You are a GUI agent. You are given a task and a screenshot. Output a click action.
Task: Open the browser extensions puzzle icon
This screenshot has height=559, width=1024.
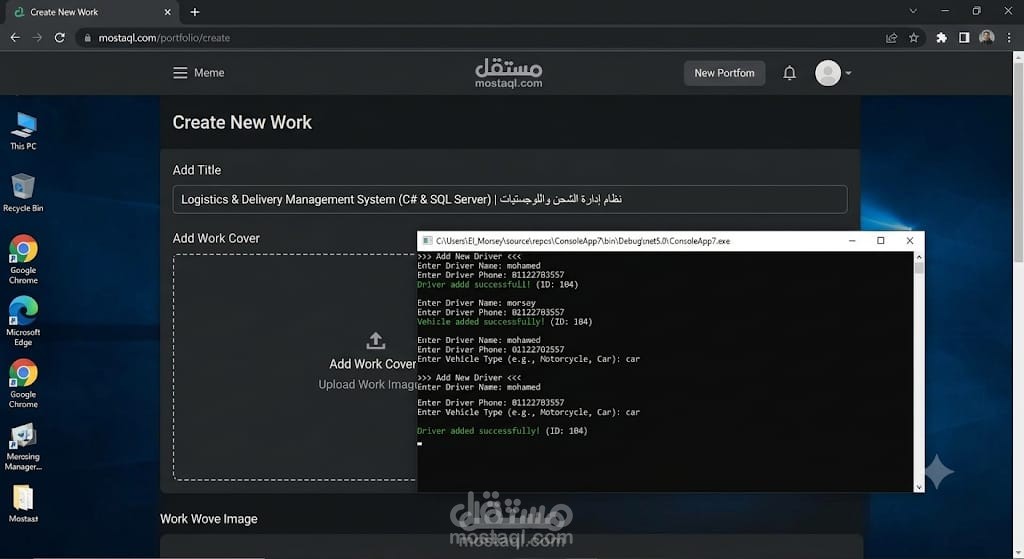[942, 38]
